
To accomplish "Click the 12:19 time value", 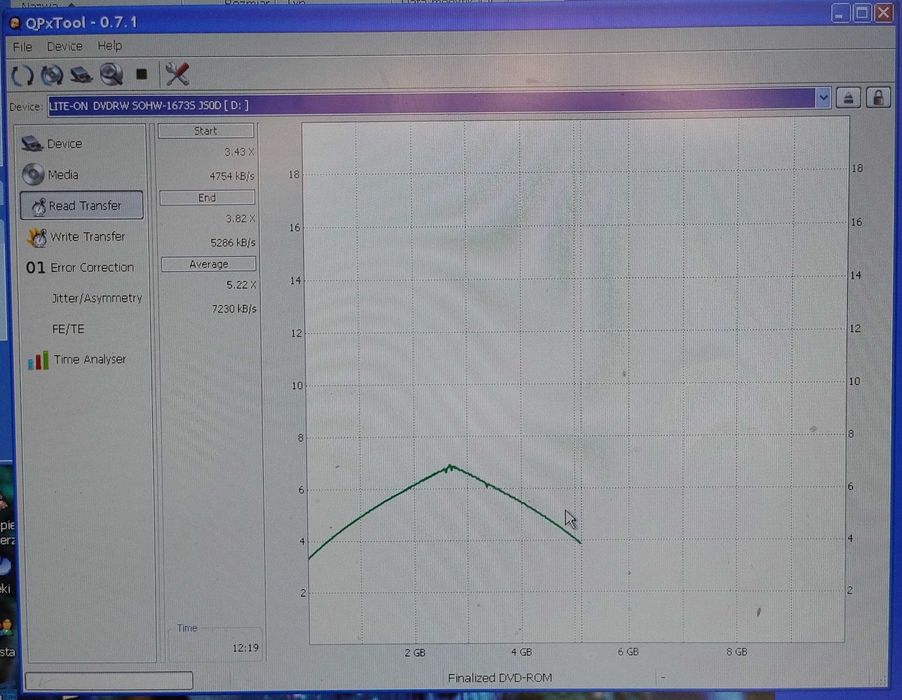I will [246, 648].
